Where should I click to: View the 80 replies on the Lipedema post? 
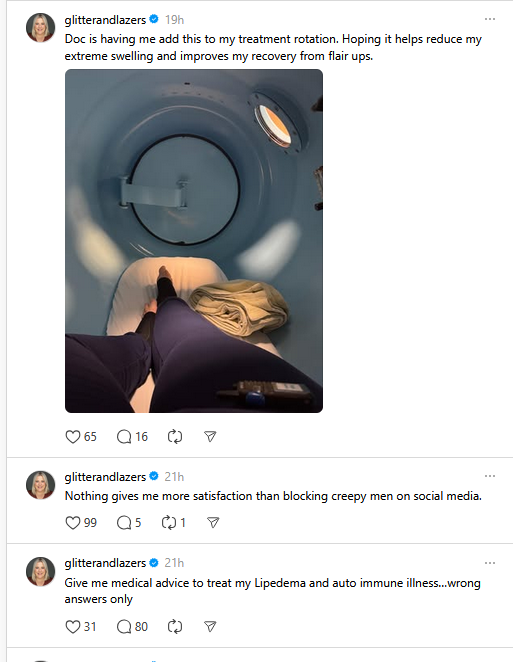pos(132,627)
